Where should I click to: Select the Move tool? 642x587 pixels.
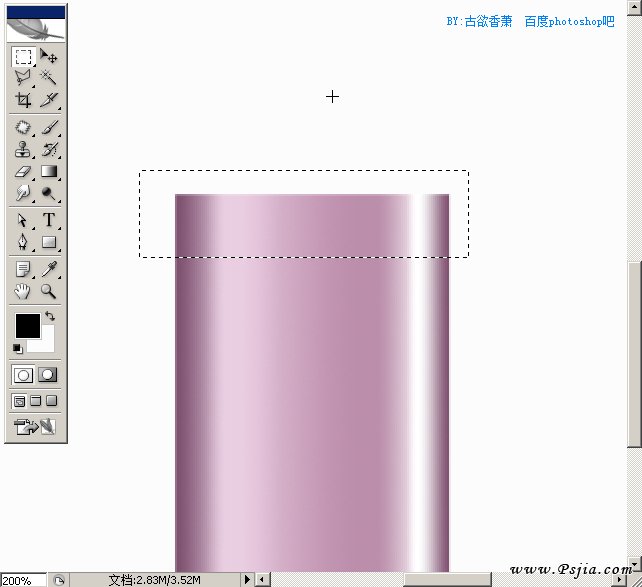[49, 57]
